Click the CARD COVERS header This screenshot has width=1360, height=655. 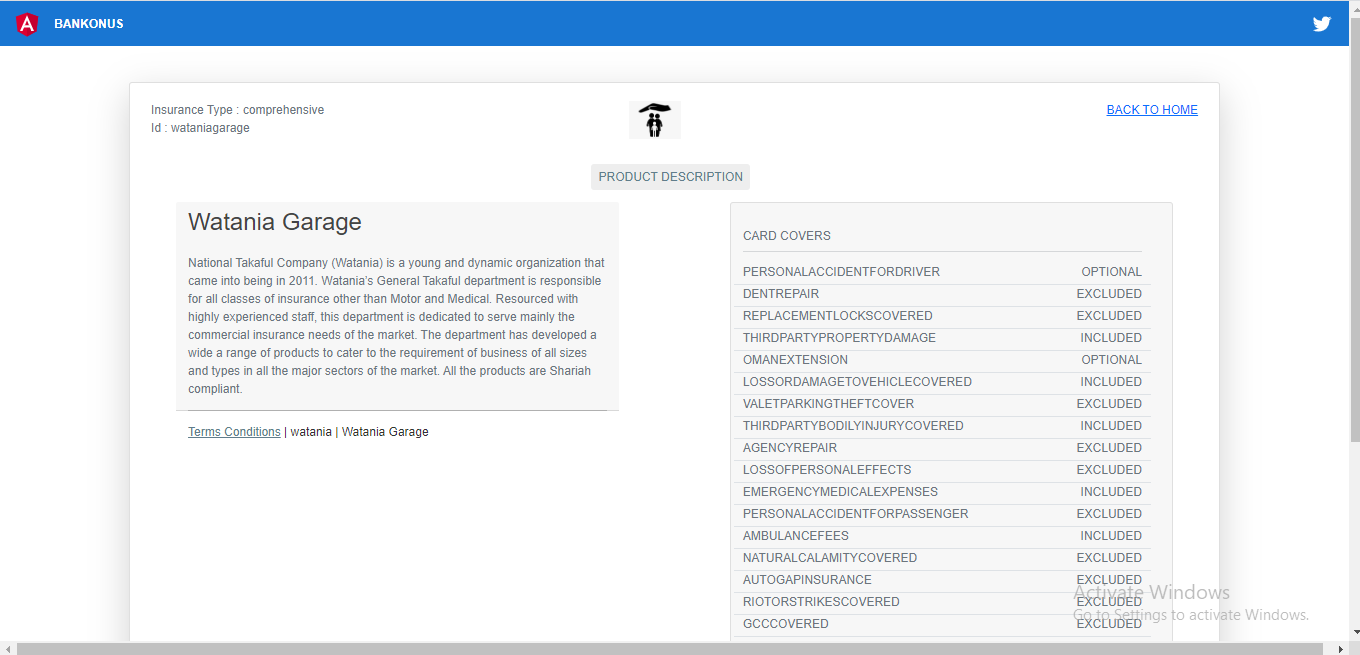click(x=787, y=236)
